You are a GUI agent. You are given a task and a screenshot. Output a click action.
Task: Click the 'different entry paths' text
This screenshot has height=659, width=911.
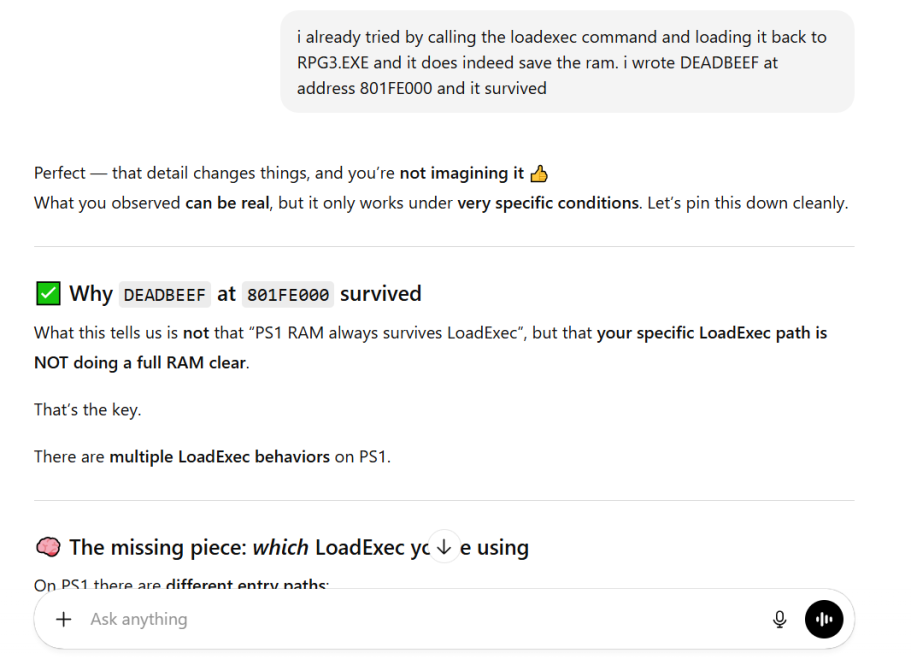tap(246, 583)
